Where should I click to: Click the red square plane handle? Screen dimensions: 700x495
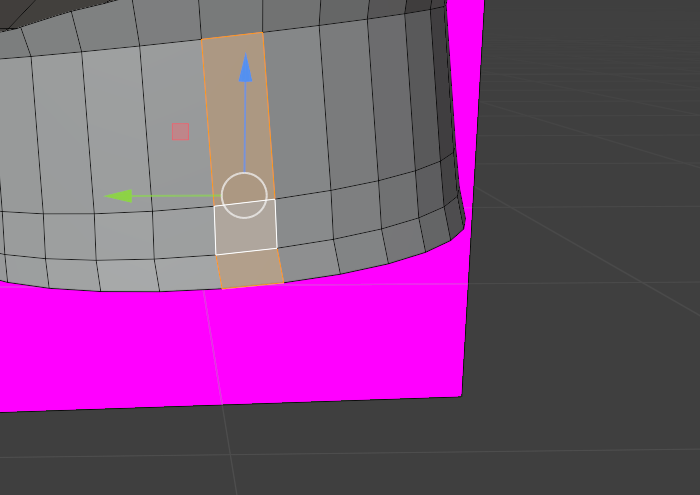180,131
